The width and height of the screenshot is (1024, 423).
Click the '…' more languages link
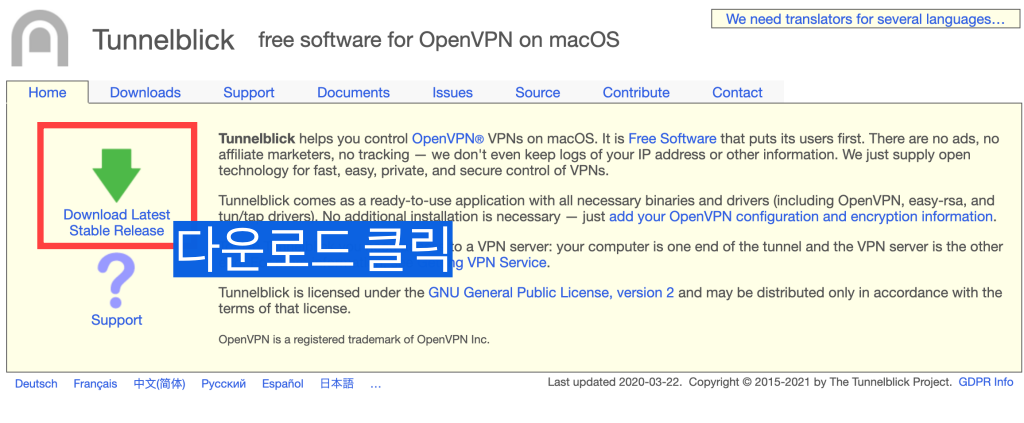pos(376,384)
